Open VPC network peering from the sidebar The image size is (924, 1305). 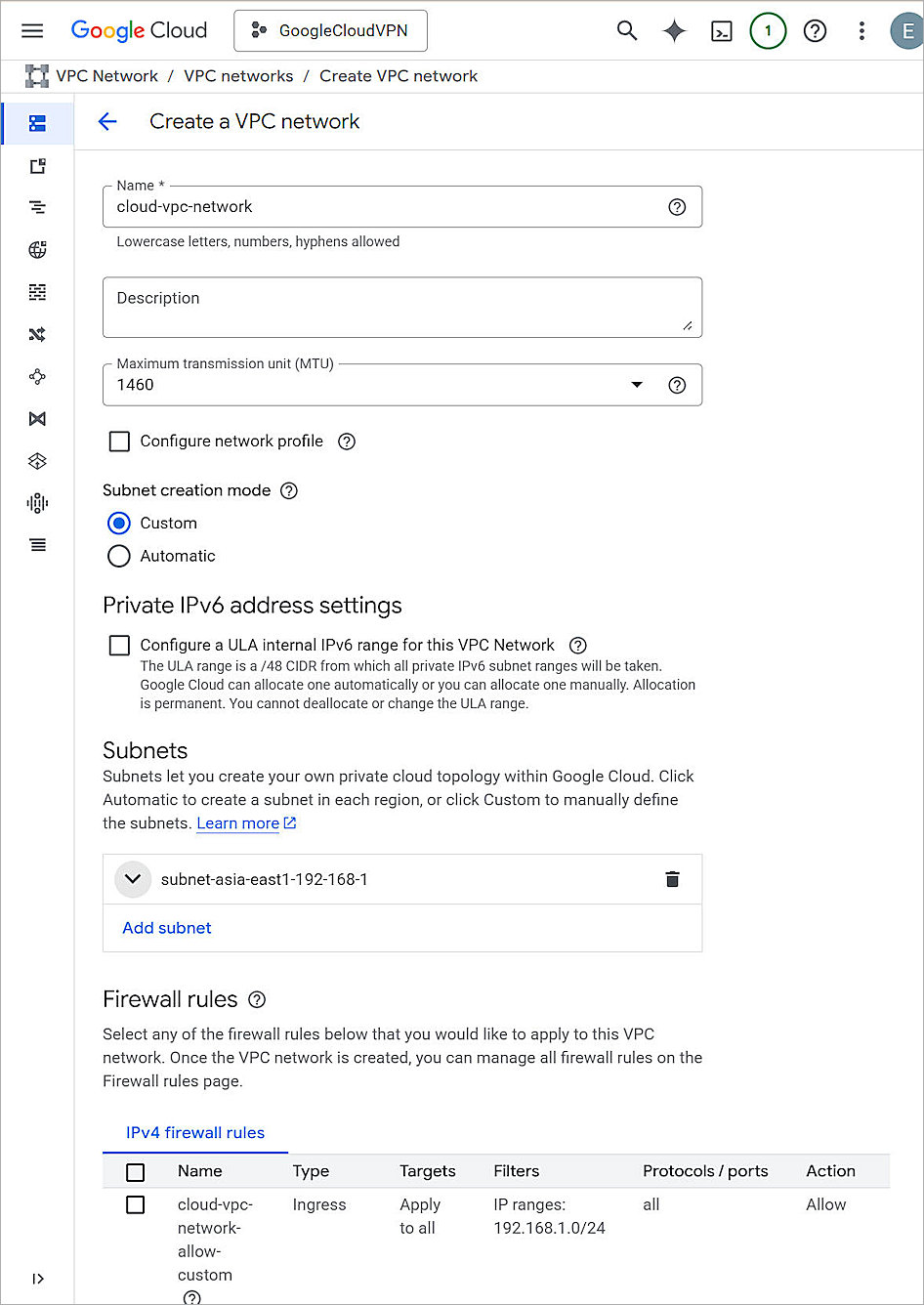tap(37, 376)
